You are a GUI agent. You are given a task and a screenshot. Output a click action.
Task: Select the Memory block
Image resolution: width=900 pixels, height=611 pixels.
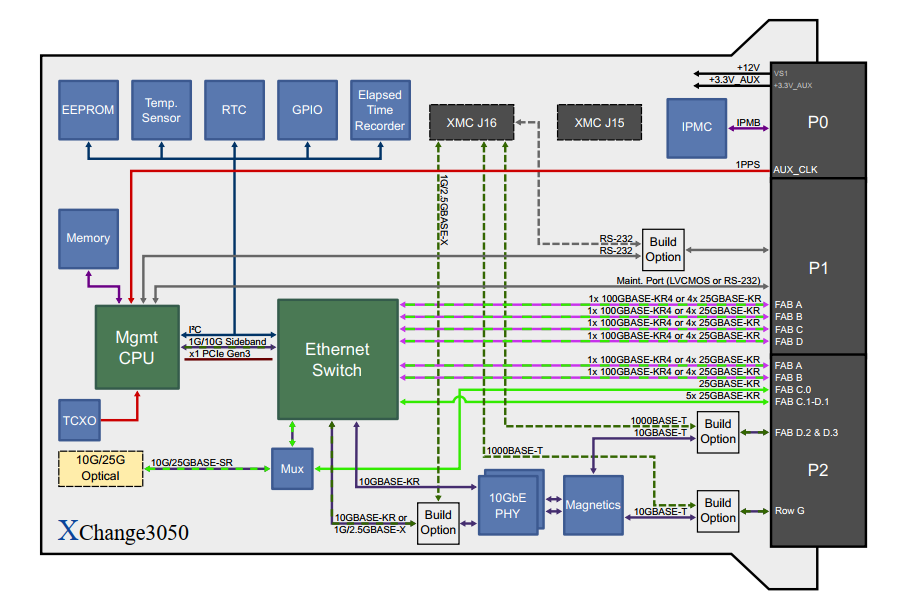tap(88, 239)
